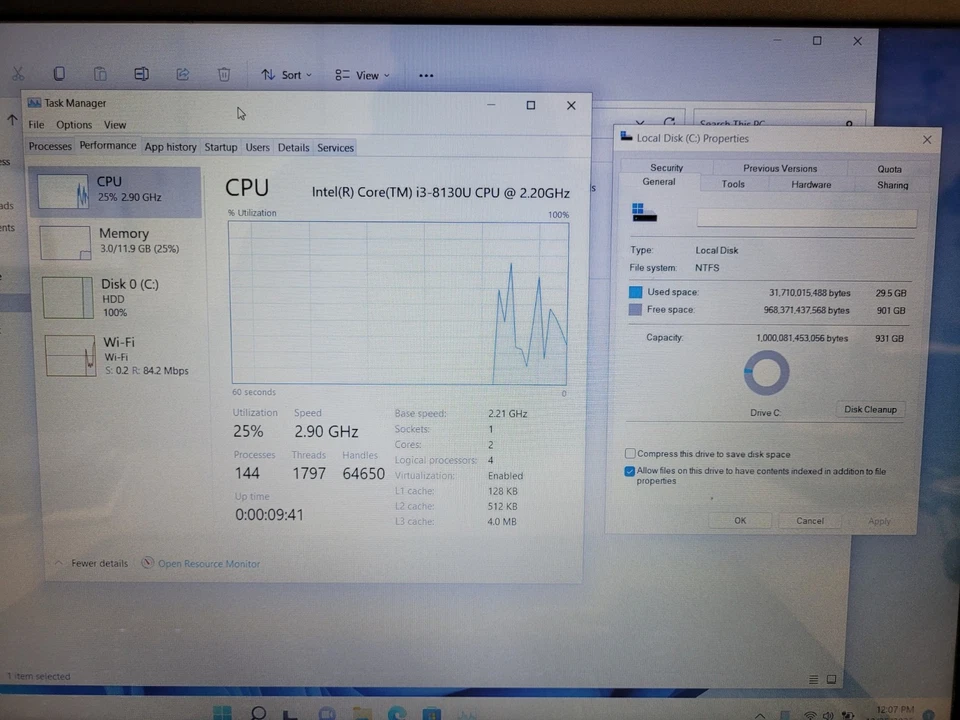
Task: Select the Disk 0 (C:) graph thumbnail
Action: [x=67, y=298]
